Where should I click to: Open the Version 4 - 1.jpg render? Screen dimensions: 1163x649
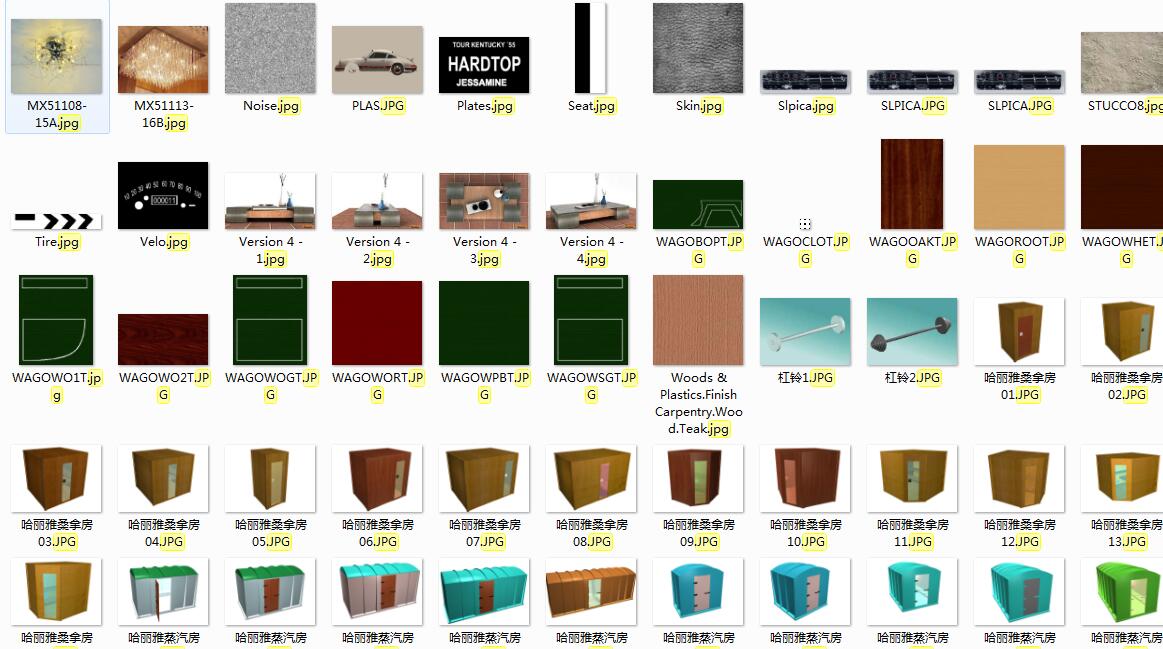tap(270, 201)
